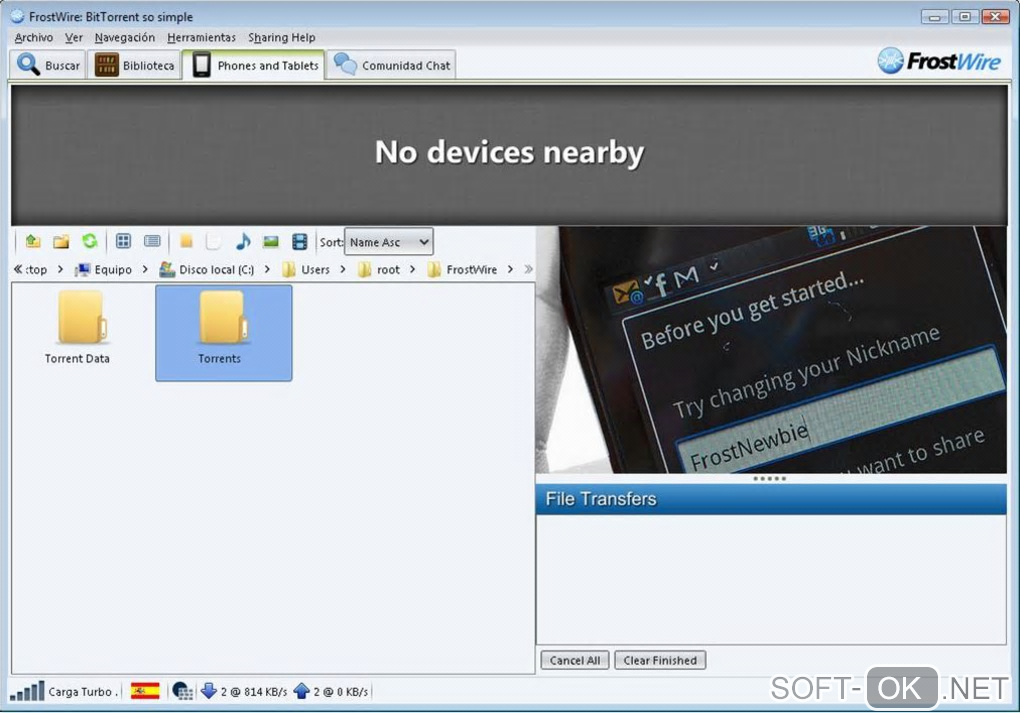Open the Herramientas menu
The width and height of the screenshot is (1020, 713).
click(202, 38)
